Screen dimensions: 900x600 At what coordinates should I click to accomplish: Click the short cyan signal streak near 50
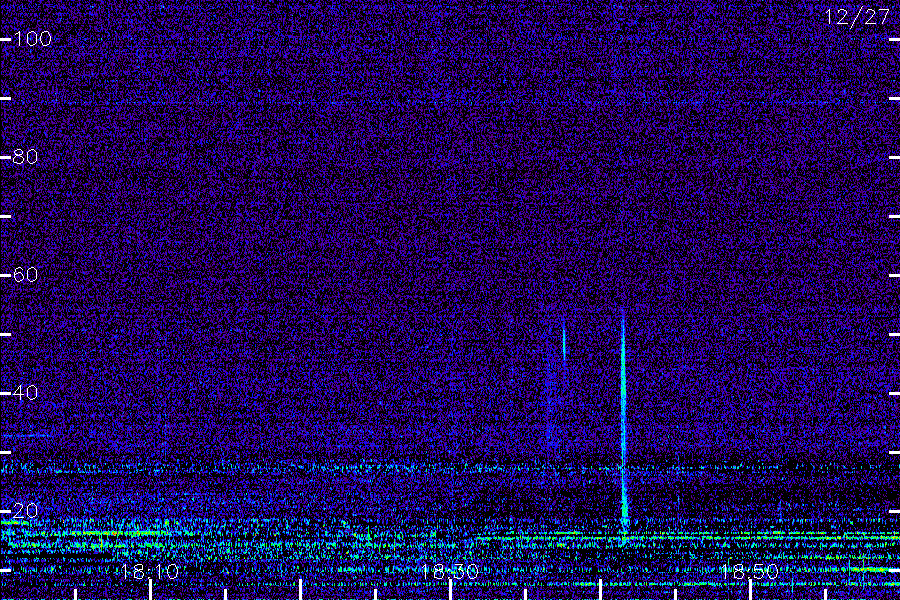pyautogui.click(x=564, y=343)
